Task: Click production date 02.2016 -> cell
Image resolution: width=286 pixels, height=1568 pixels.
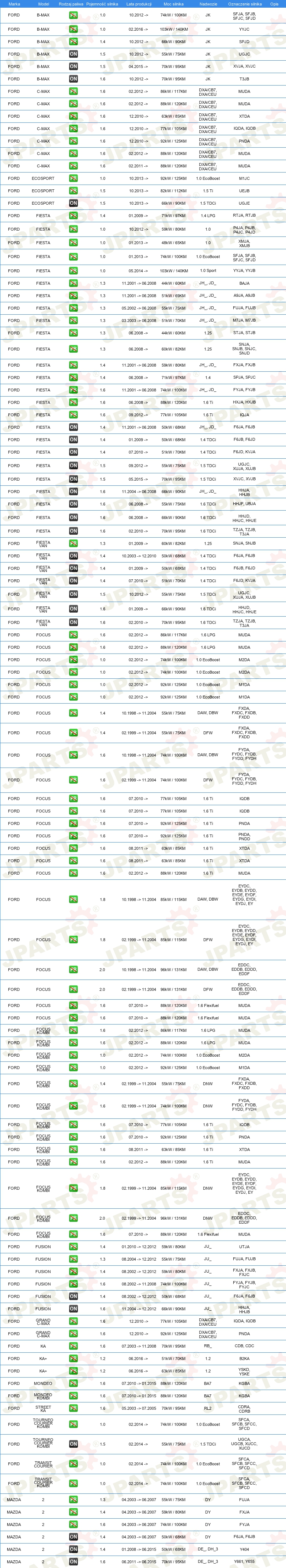Action: click(138, 29)
